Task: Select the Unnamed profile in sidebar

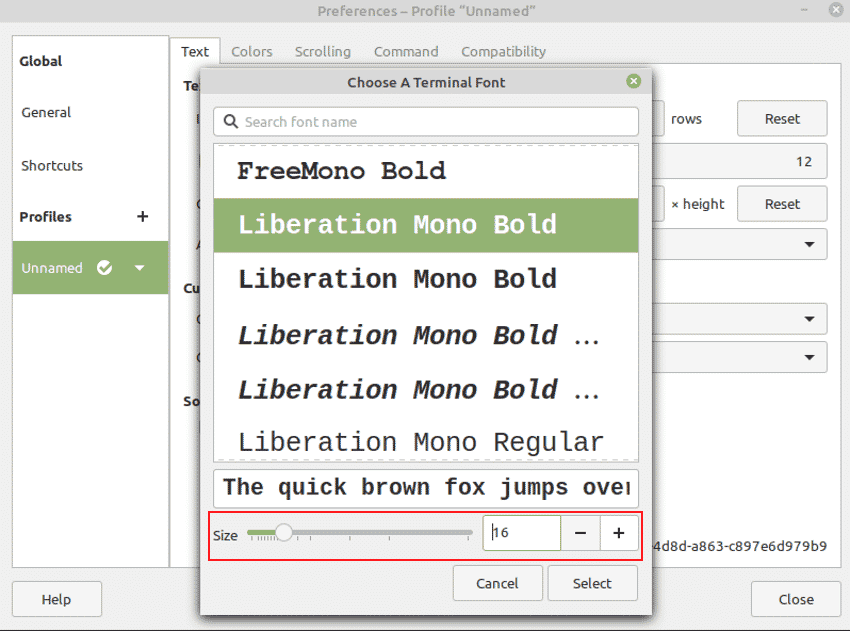Action: click(x=91, y=268)
